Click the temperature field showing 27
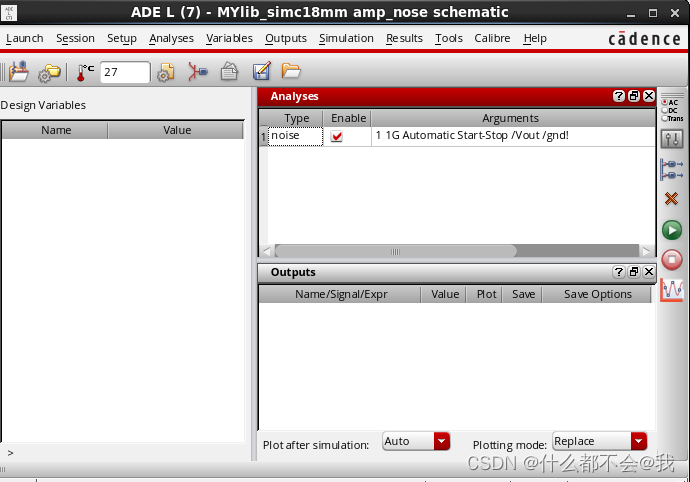 (x=125, y=72)
